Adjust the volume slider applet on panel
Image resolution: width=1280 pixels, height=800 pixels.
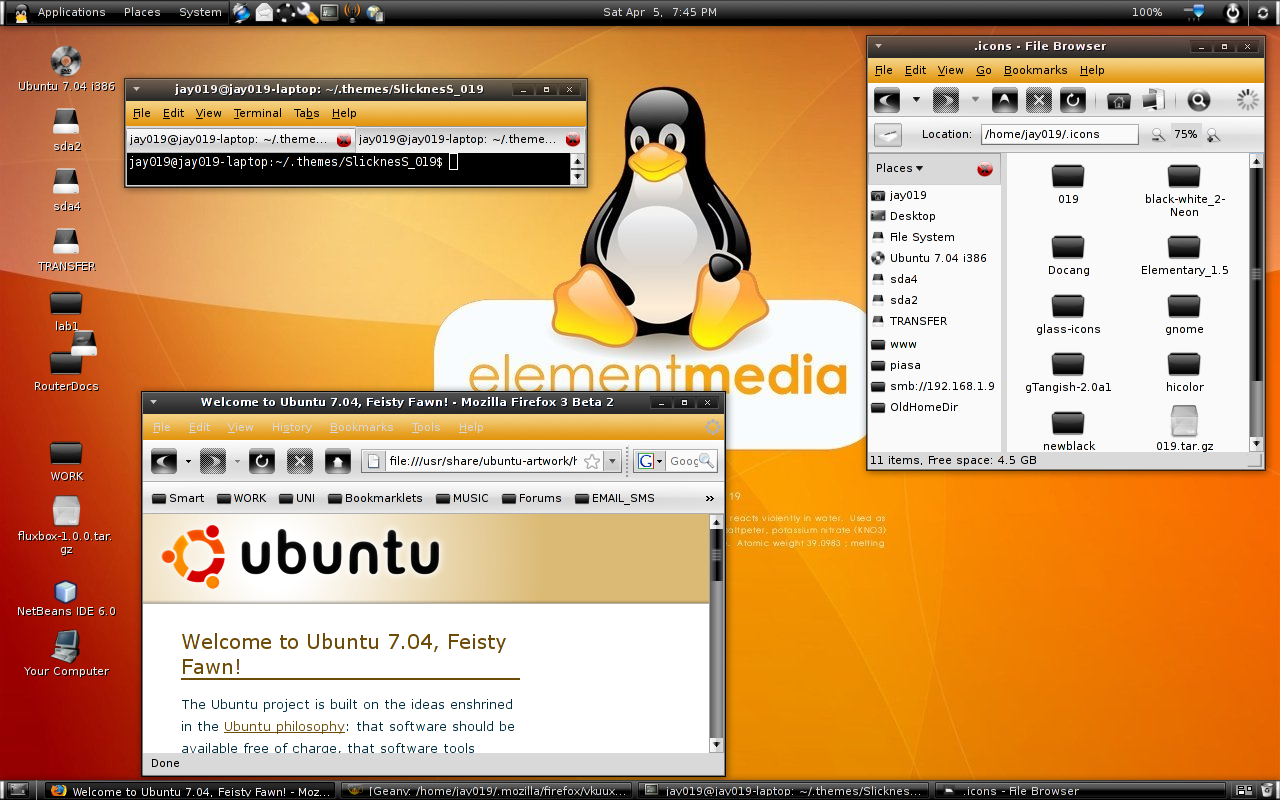point(1193,12)
